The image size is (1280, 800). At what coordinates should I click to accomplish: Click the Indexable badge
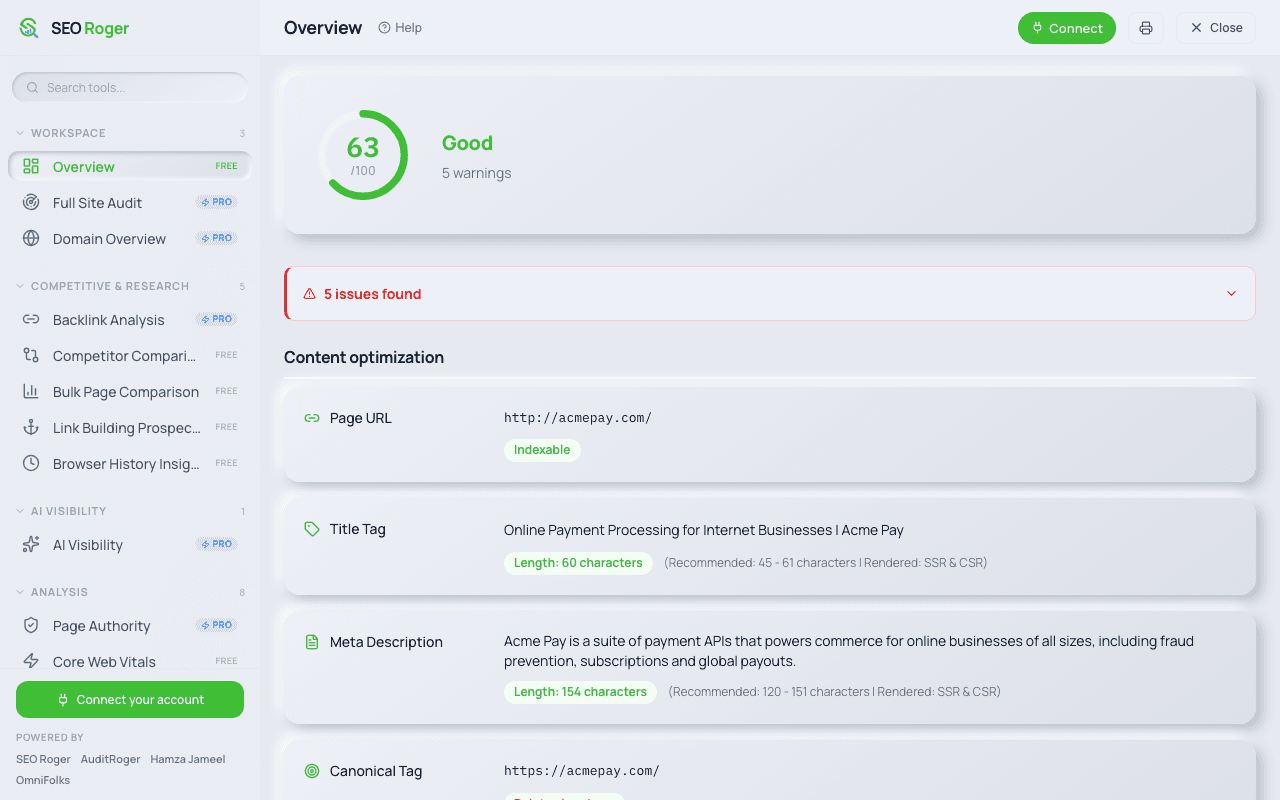click(x=542, y=450)
